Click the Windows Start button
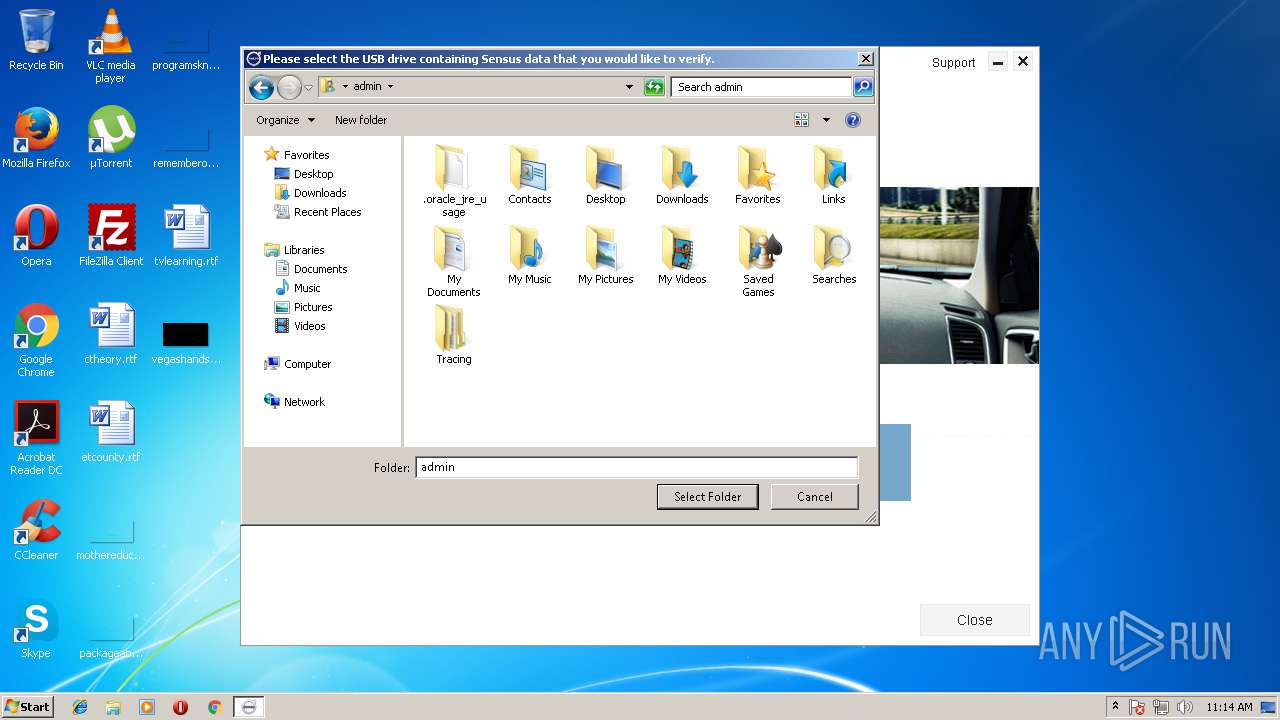Viewport: 1280px width, 720px height. [x=27, y=707]
